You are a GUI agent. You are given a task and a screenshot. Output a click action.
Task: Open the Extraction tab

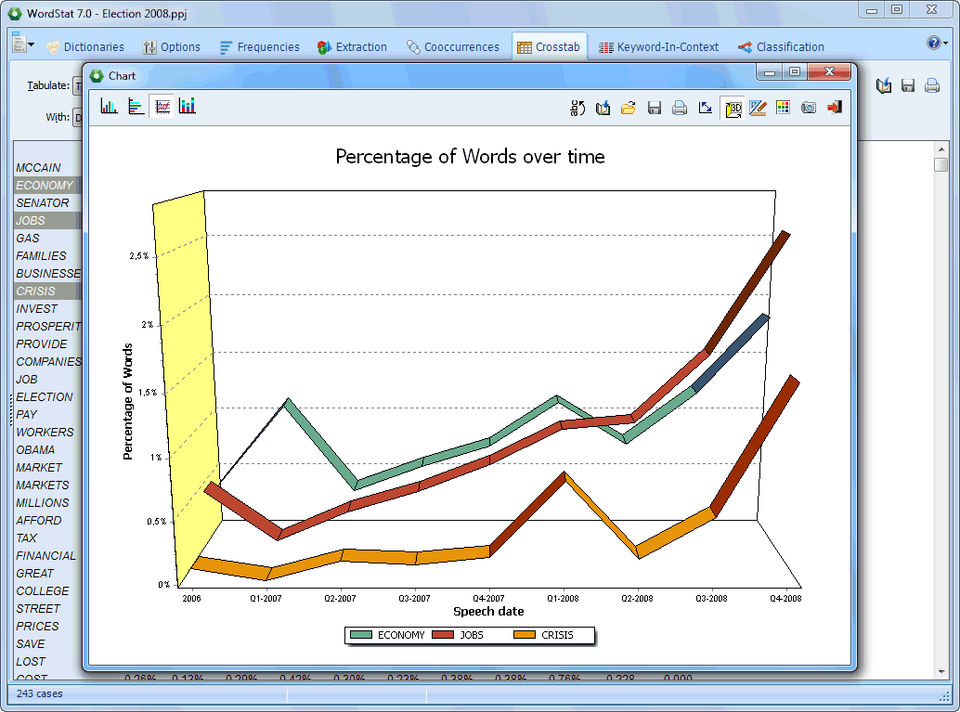coord(352,47)
